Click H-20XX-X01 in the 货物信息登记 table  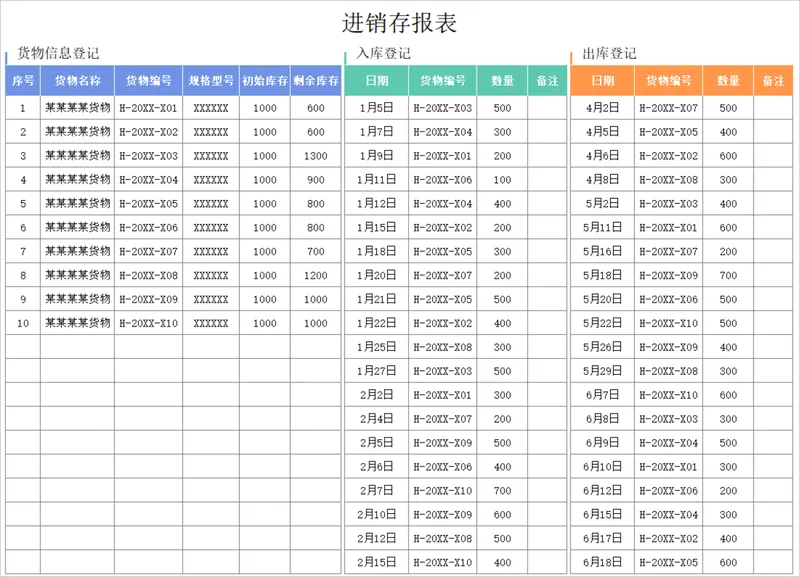pos(148,108)
